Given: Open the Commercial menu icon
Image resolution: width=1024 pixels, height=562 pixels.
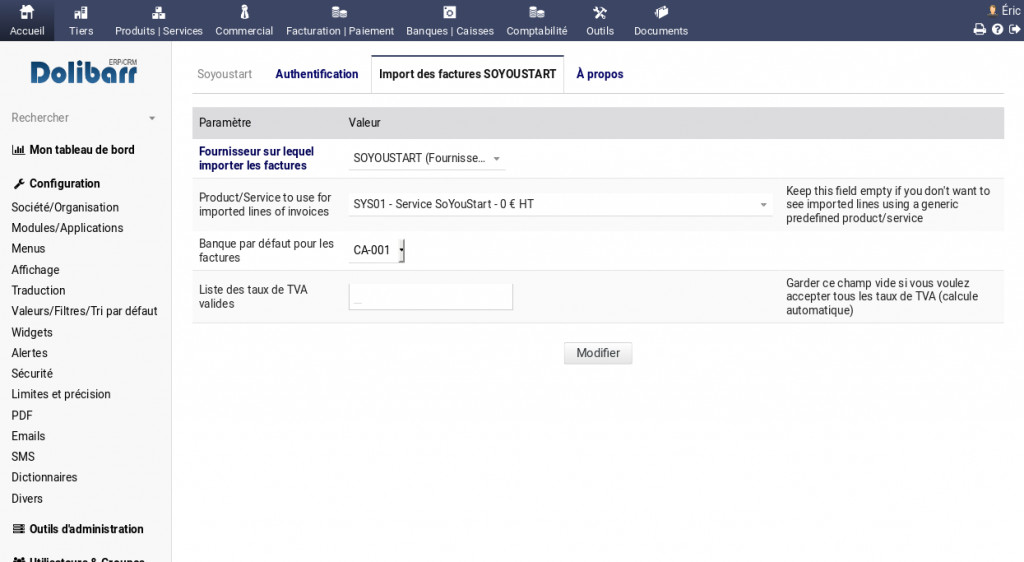Looking at the screenshot, I should click(244, 12).
